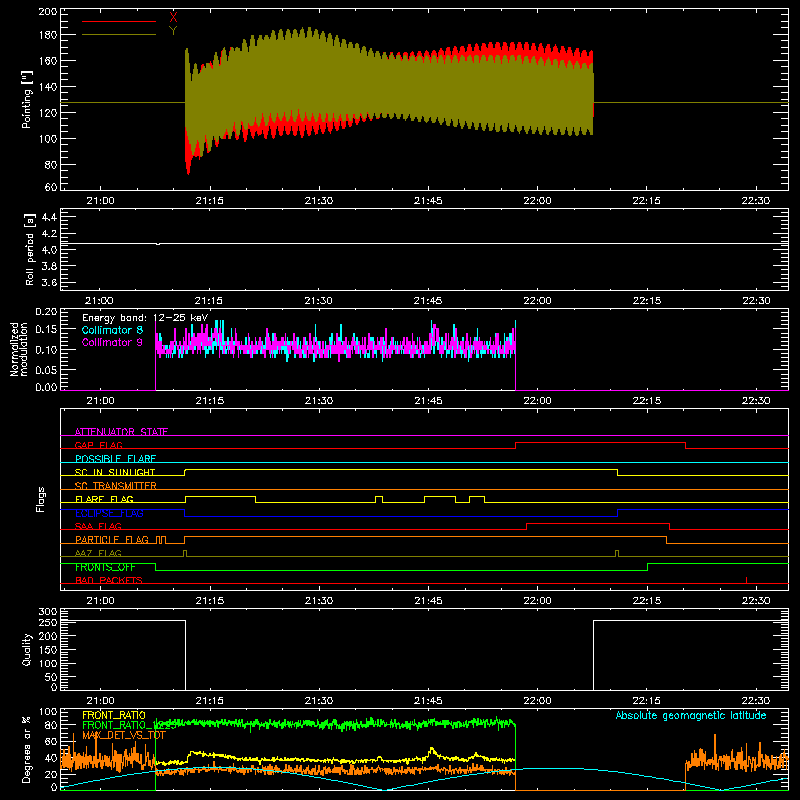Screen dimensions: 800x800
Task: Select the ECLIPSE_FLAG label
Action: [109, 513]
